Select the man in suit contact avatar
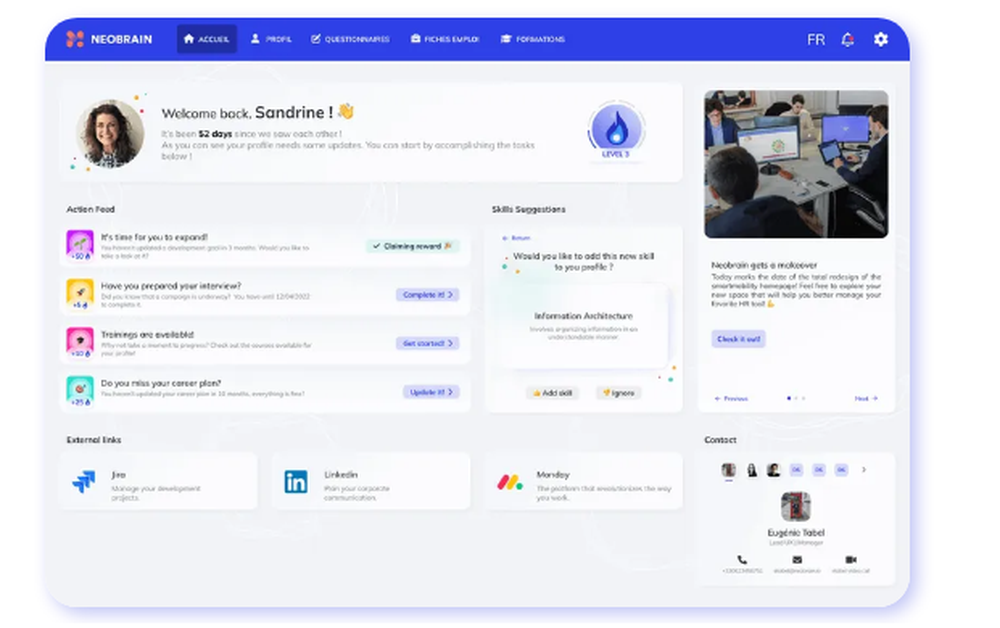 [x=774, y=471]
